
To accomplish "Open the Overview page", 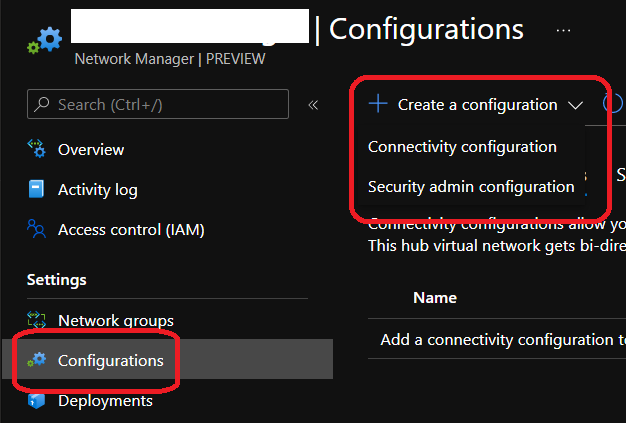I will point(91,150).
